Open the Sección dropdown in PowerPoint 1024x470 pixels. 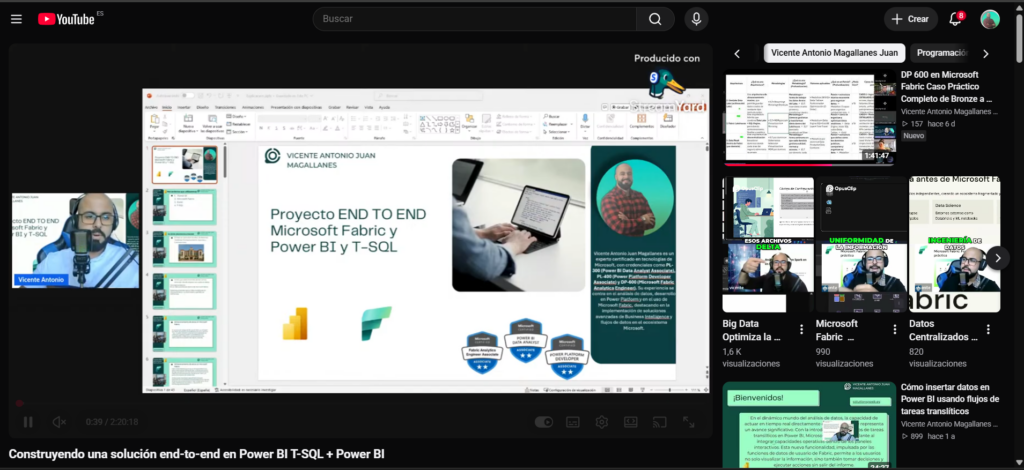[237, 131]
